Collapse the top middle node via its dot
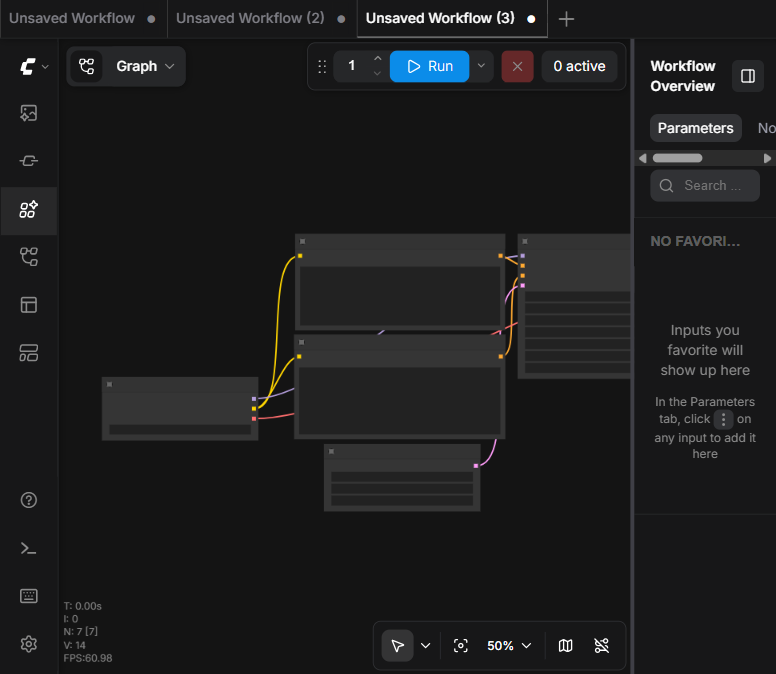Viewport: 776px width, 674px height. tap(302, 241)
